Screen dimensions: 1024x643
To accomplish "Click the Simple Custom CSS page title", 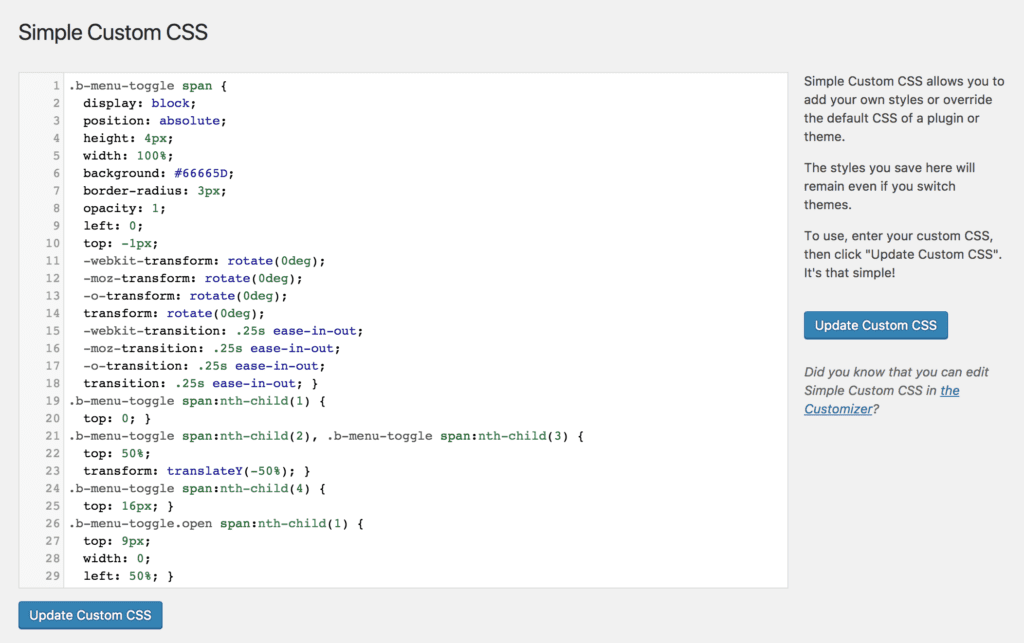I will (x=112, y=32).
